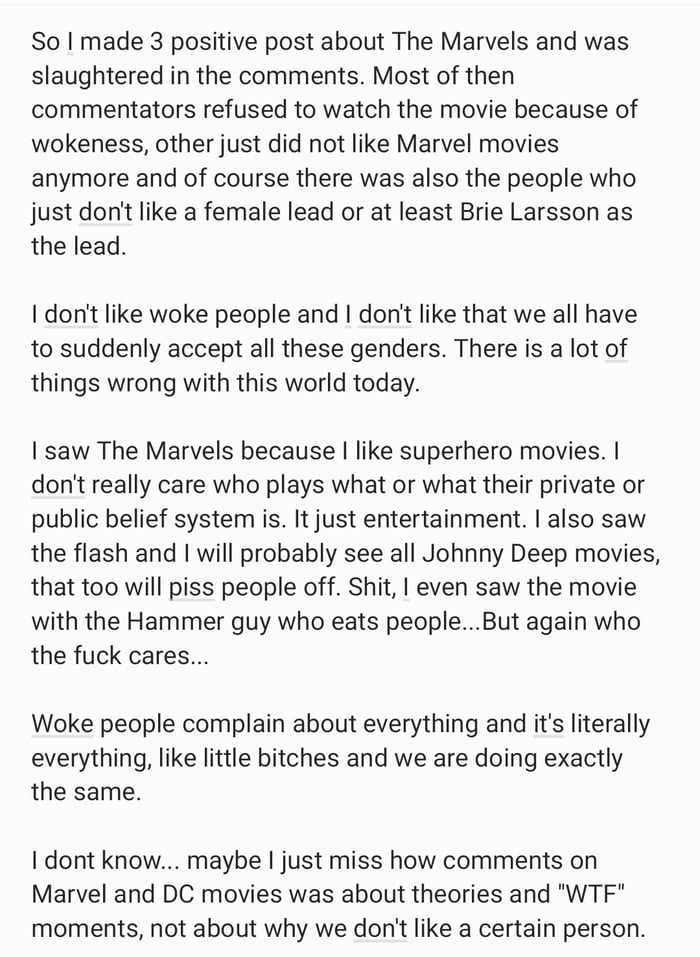The height and width of the screenshot is (957, 700).
Task: Click the underlined "it's" before "literally"
Action: [x=549, y=724]
